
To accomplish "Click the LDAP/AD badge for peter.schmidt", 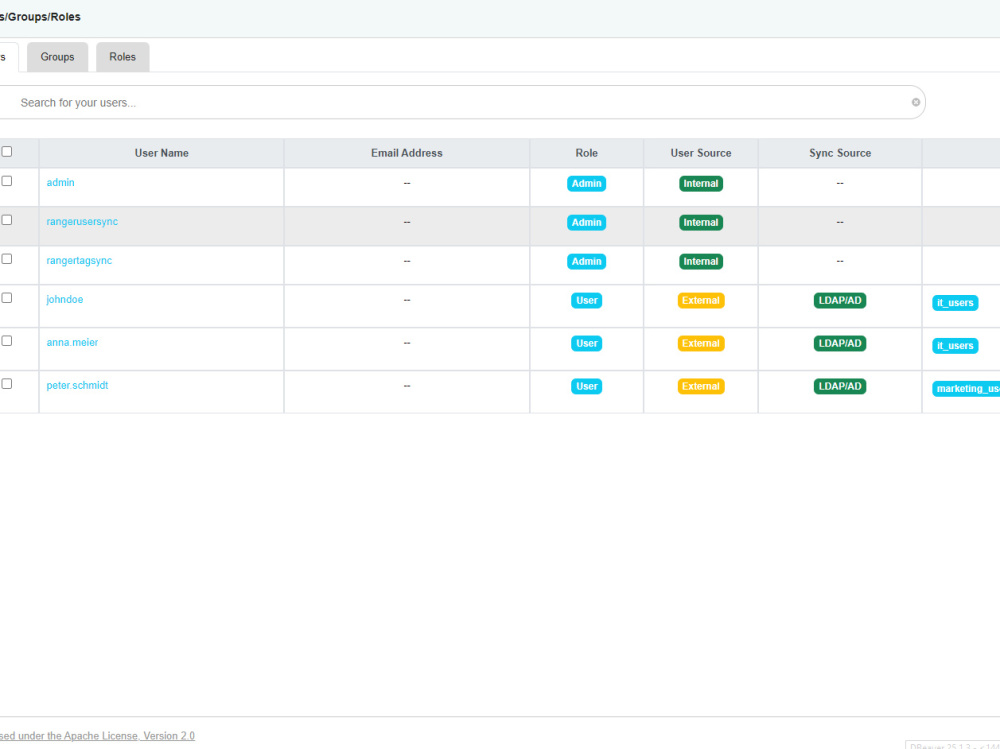I will point(840,386).
